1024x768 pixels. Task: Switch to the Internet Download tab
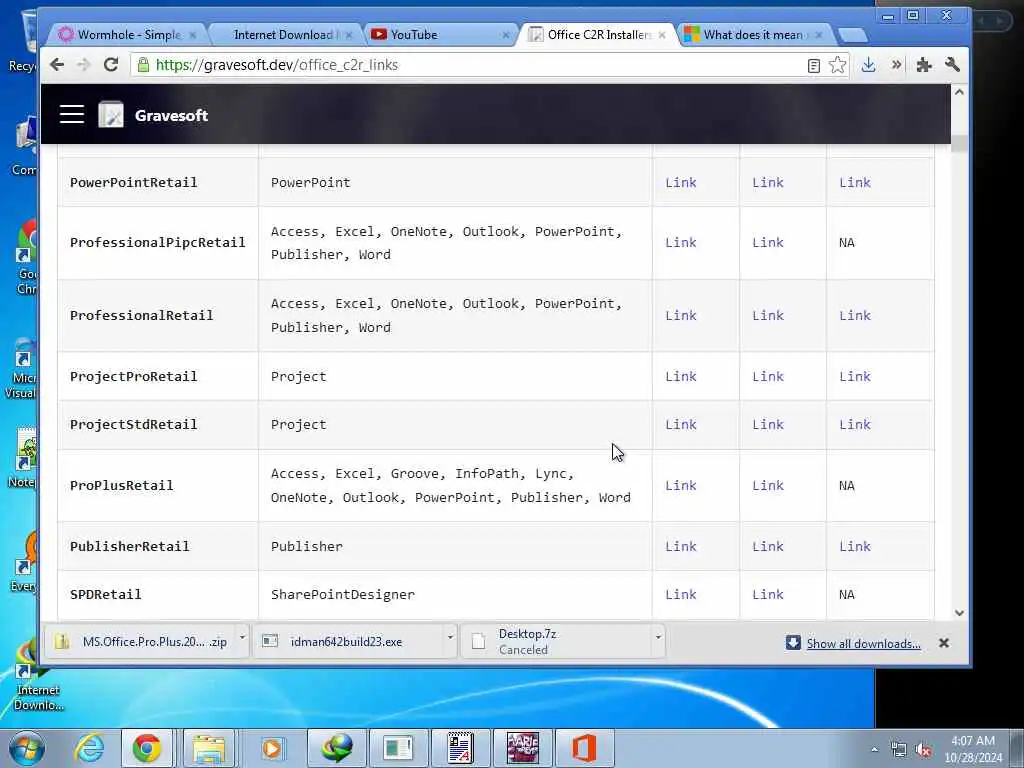pyautogui.click(x=285, y=35)
